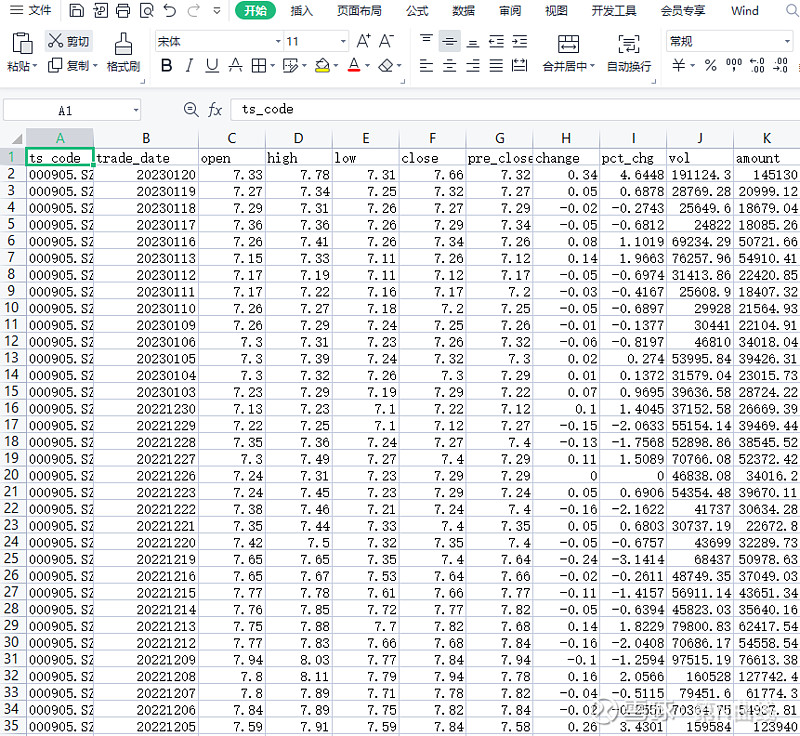Screen dimensions: 800x736
Task: Toggle underline formatting
Action: coord(211,64)
